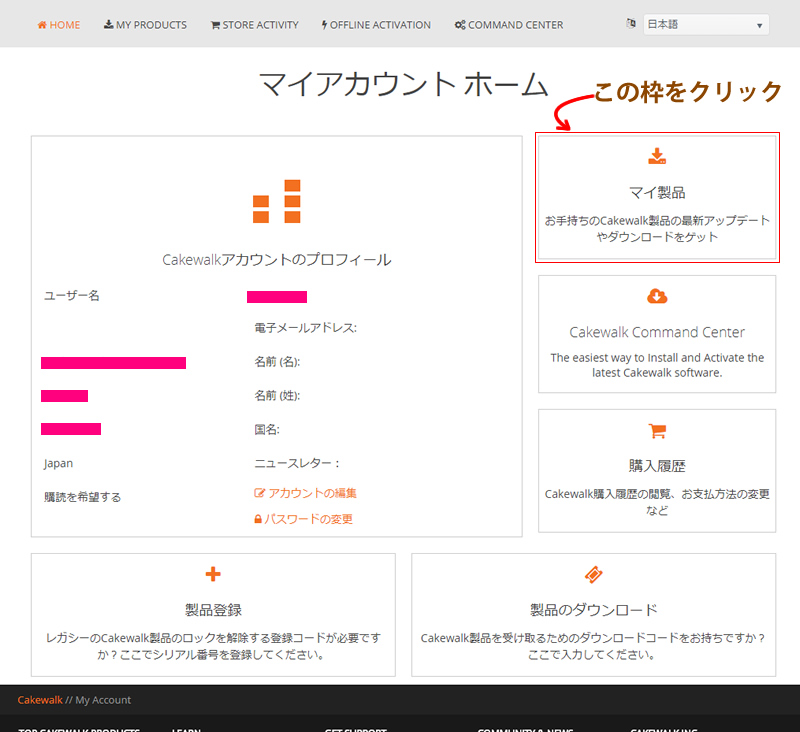Click the 'Japan' country value
Screen dimensions: 800x732
click(x=58, y=464)
